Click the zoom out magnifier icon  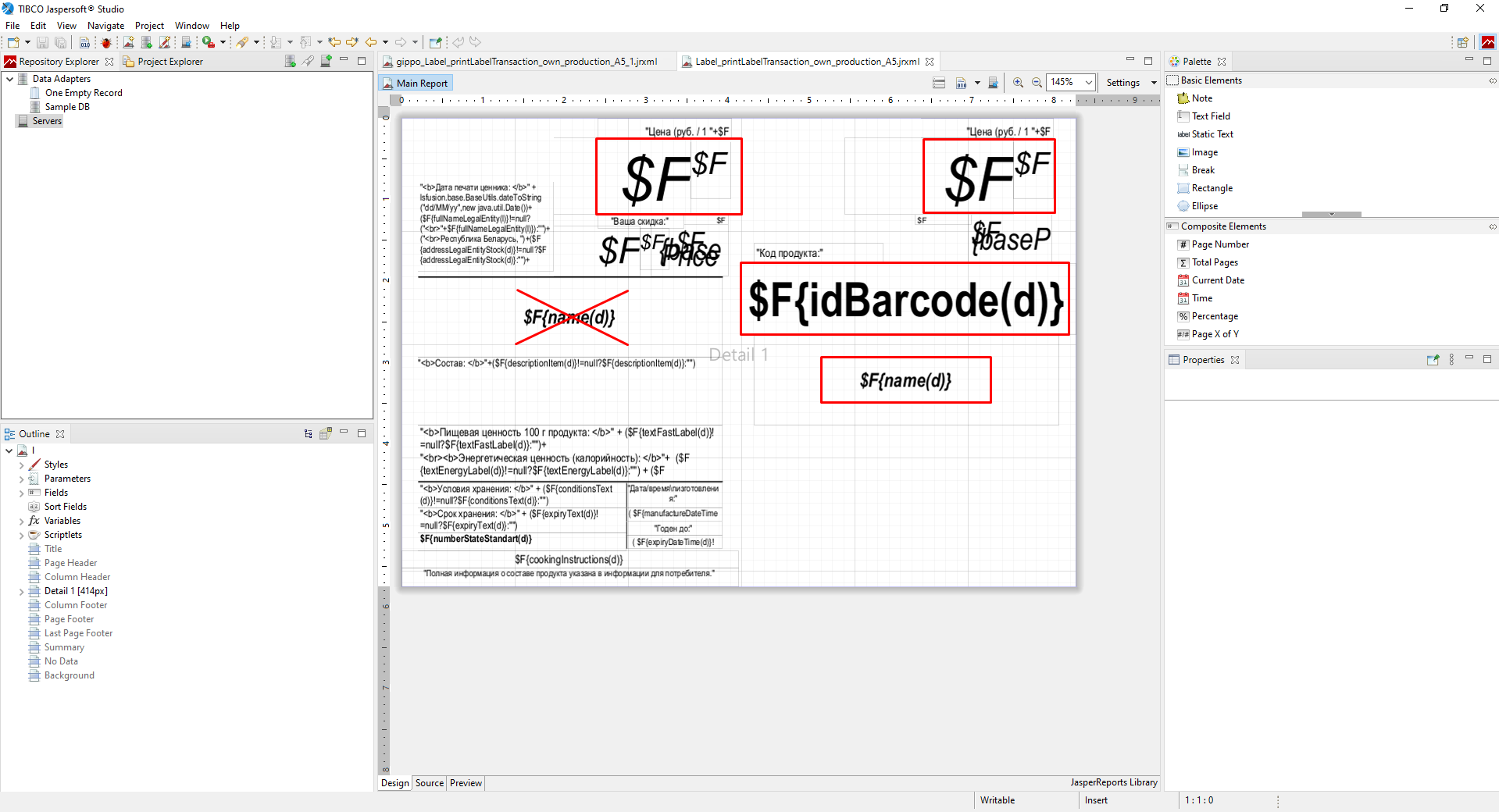[1037, 83]
